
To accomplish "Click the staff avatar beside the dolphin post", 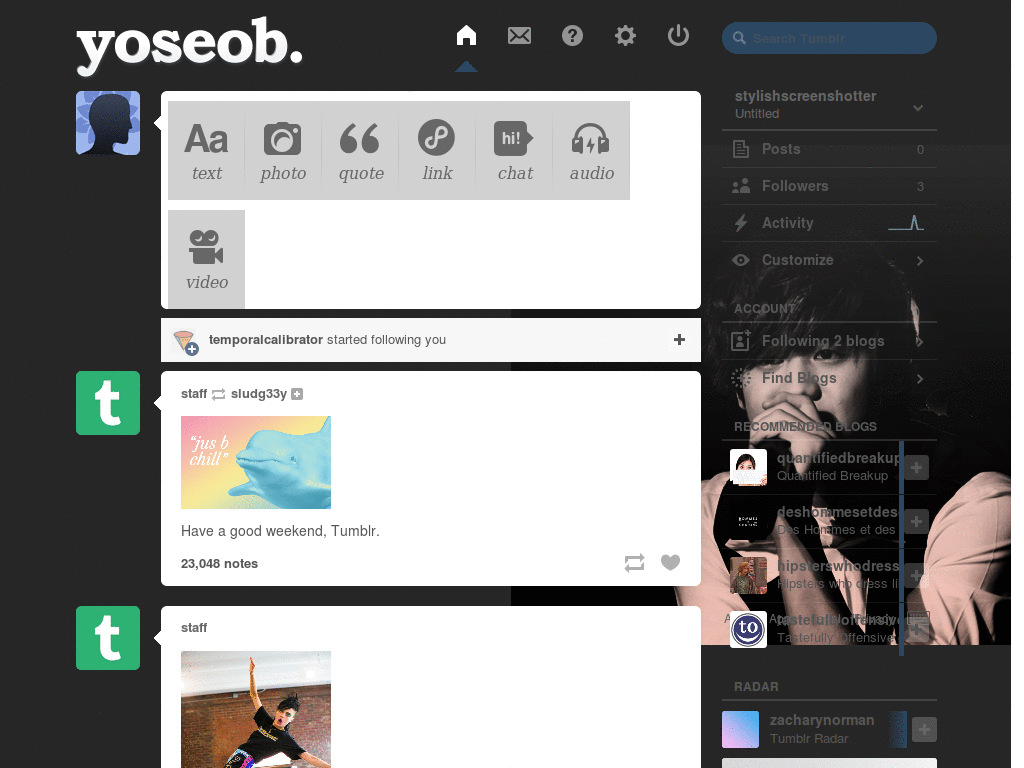I will pos(108,403).
